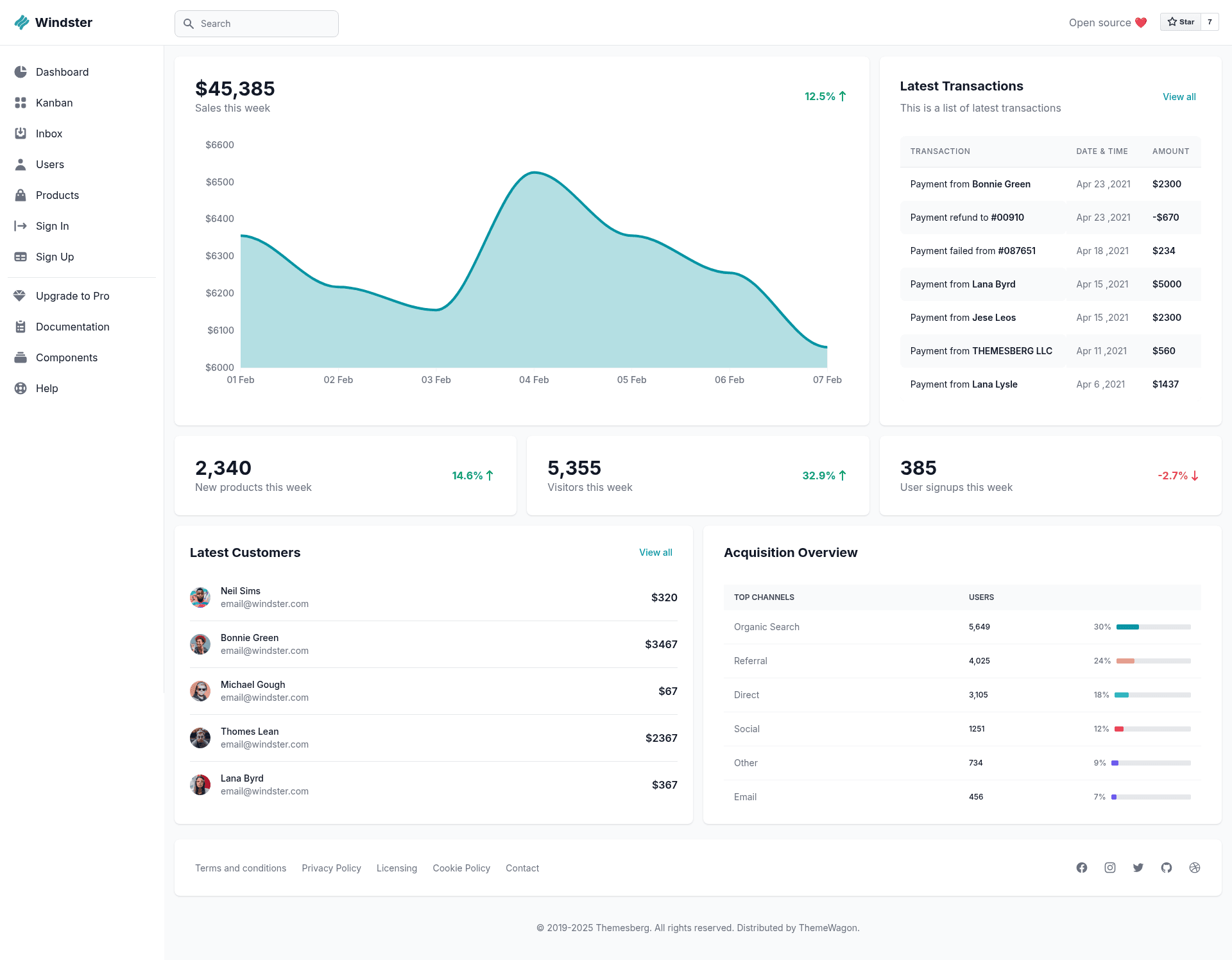Open the Licensing footer link
Image resolution: width=1232 pixels, height=960 pixels.
[397, 868]
